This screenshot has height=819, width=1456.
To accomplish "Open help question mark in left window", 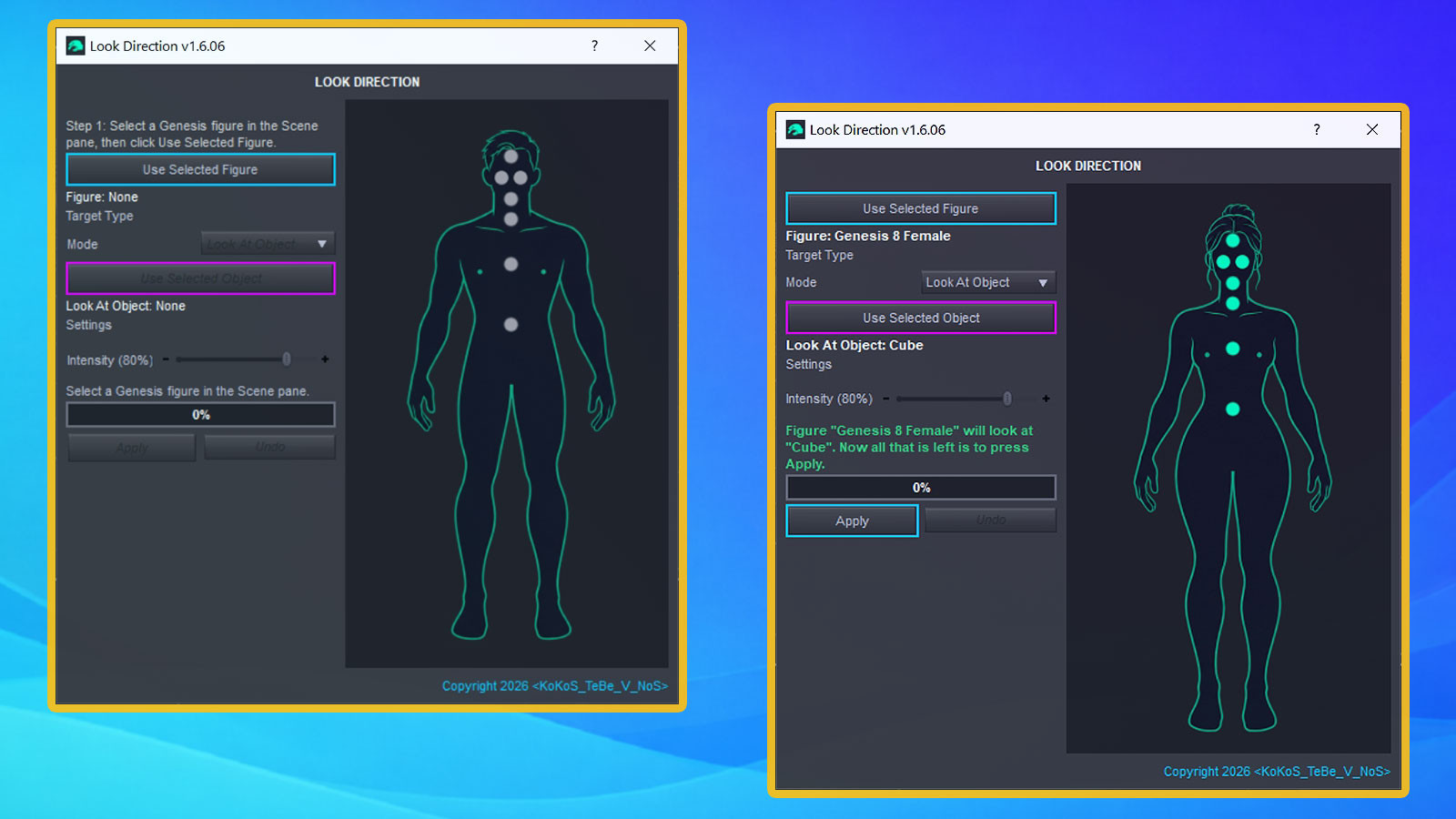I will 595,46.
